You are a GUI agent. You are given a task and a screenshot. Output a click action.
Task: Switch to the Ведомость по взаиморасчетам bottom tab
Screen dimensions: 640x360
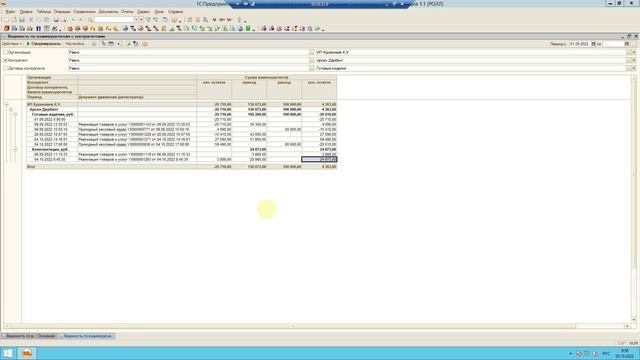point(87,336)
